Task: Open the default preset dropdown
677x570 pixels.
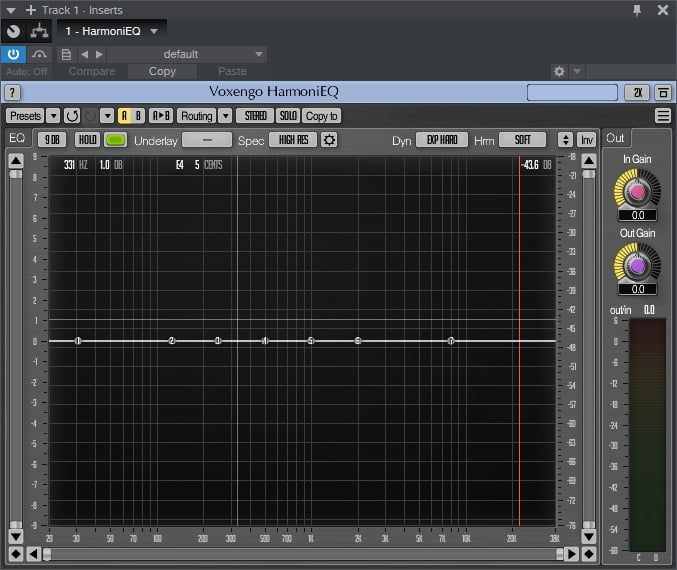Action: point(185,54)
